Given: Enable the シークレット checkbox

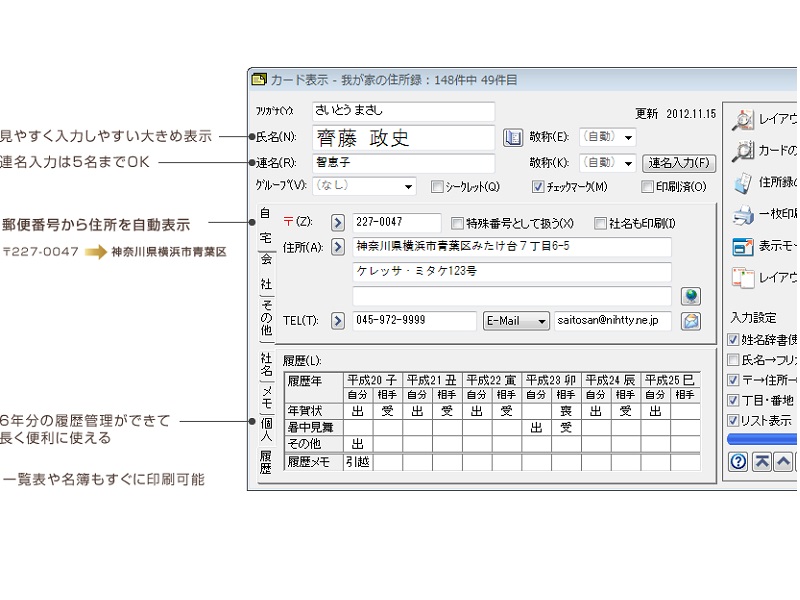Looking at the screenshot, I should tap(437, 186).
